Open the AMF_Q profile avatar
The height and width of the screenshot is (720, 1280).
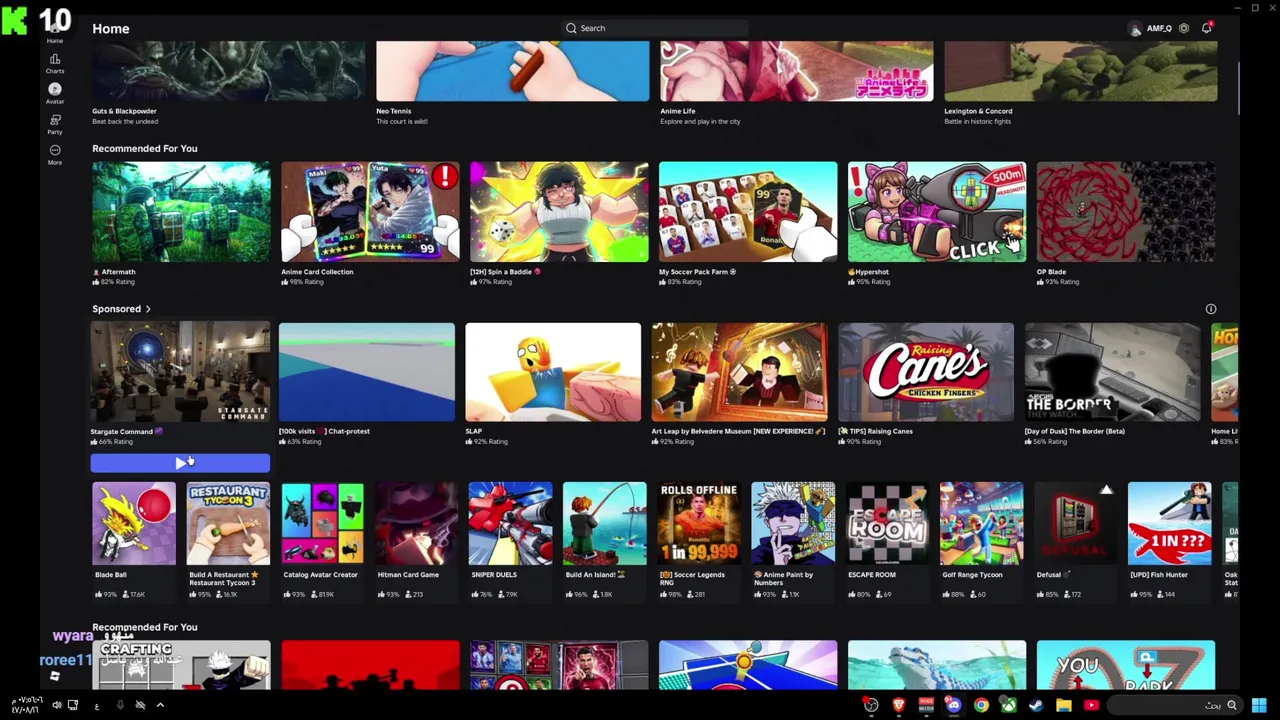pyautogui.click(x=1135, y=28)
